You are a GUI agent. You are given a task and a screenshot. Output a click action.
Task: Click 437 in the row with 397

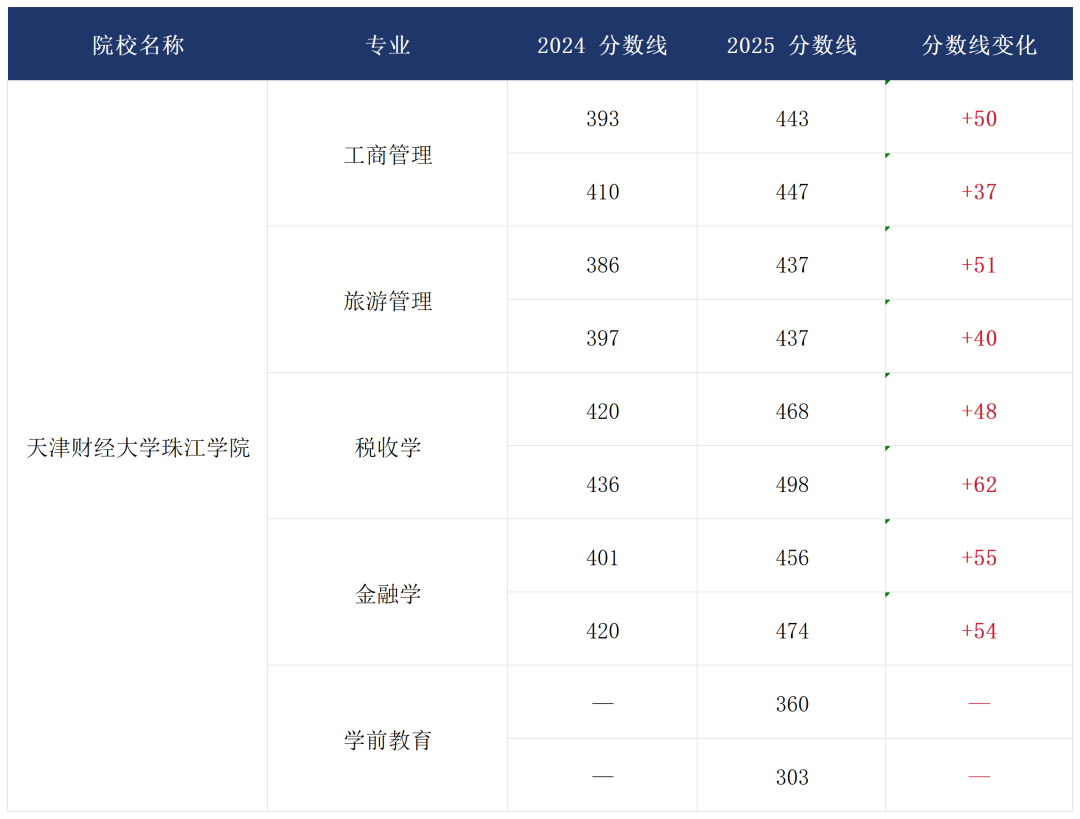click(x=792, y=338)
